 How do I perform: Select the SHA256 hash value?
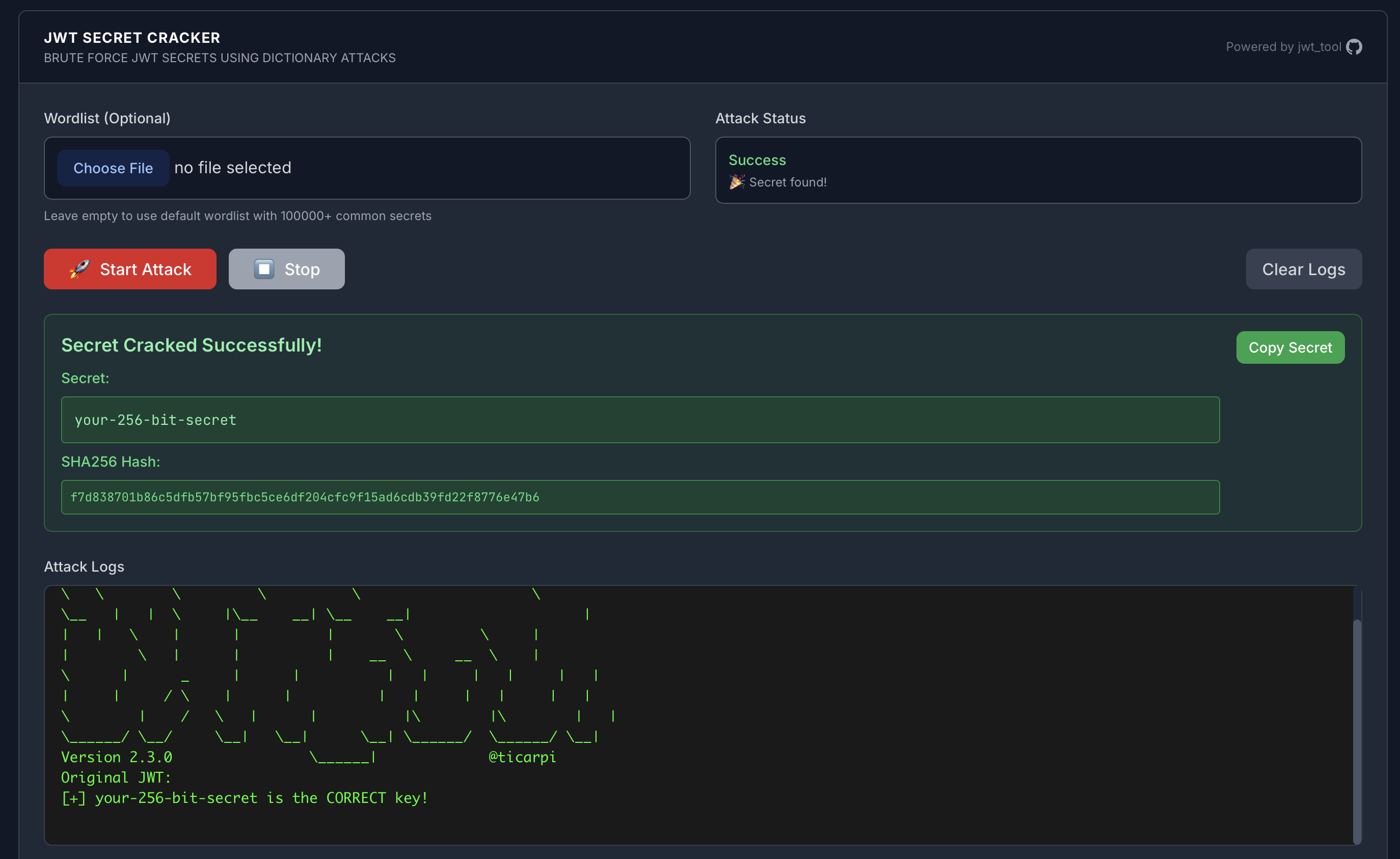pyautogui.click(x=305, y=497)
